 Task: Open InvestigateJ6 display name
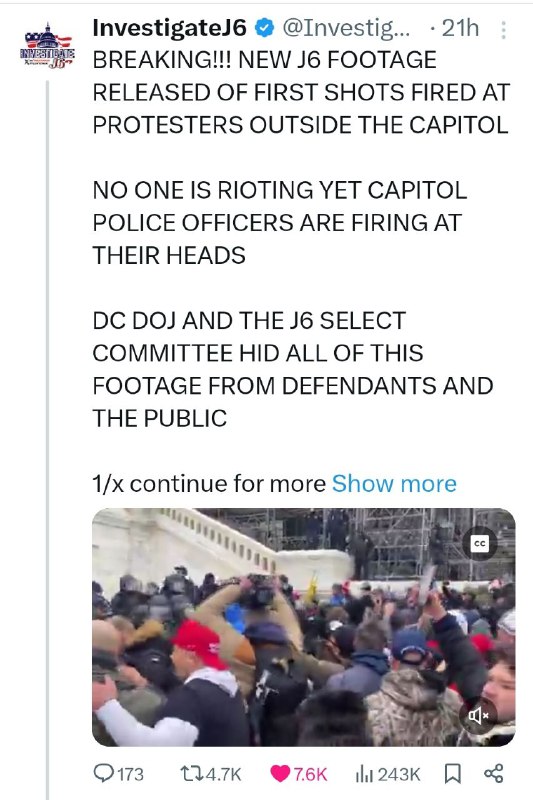pyautogui.click(x=170, y=28)
